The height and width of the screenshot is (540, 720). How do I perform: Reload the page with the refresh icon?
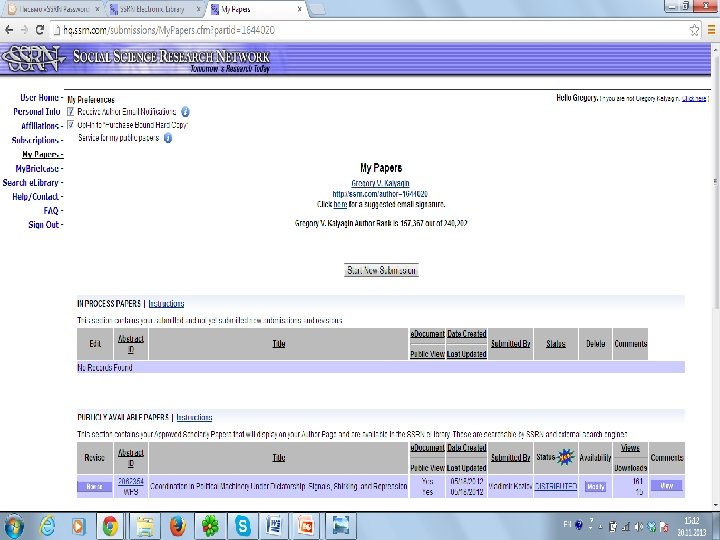pyautogui.click(x=40, y=30)
